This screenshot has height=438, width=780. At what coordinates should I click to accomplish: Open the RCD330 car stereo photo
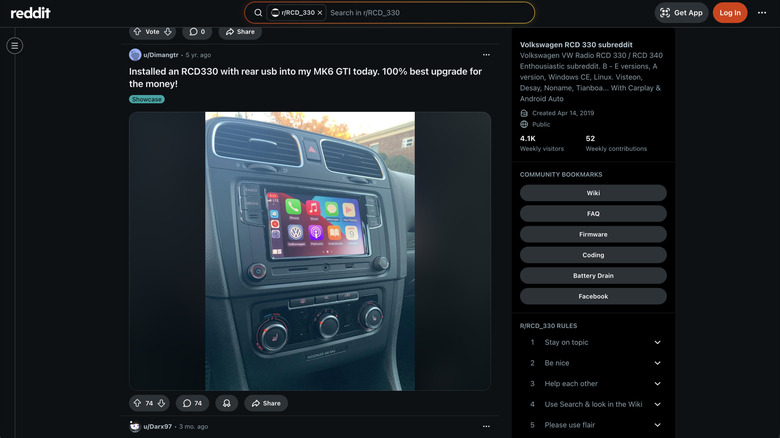point(310,250)
